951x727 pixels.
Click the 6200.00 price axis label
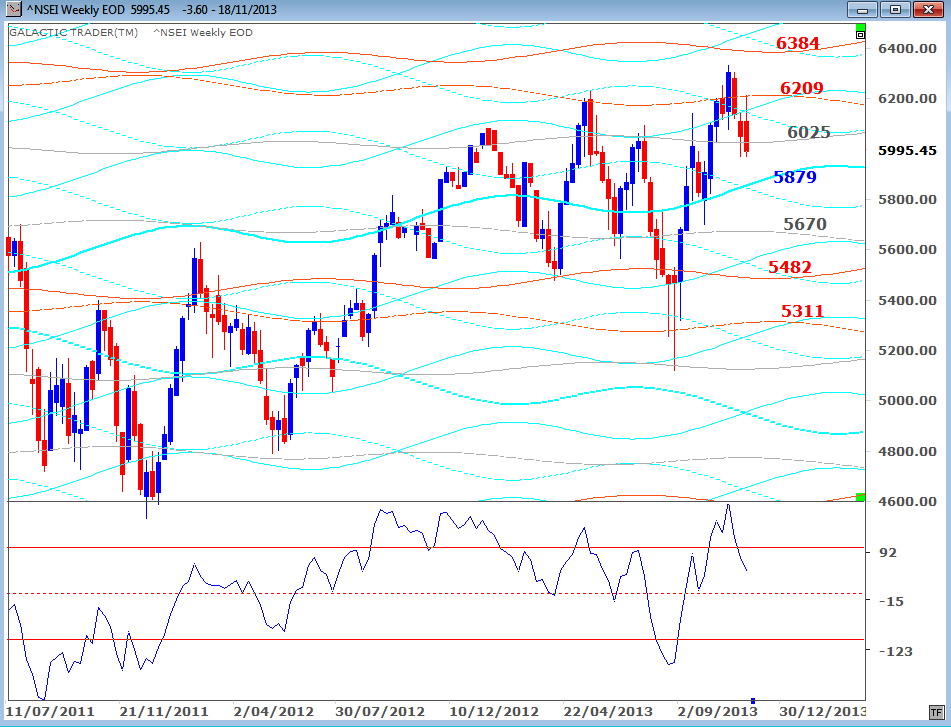click(x=907, y=98)
